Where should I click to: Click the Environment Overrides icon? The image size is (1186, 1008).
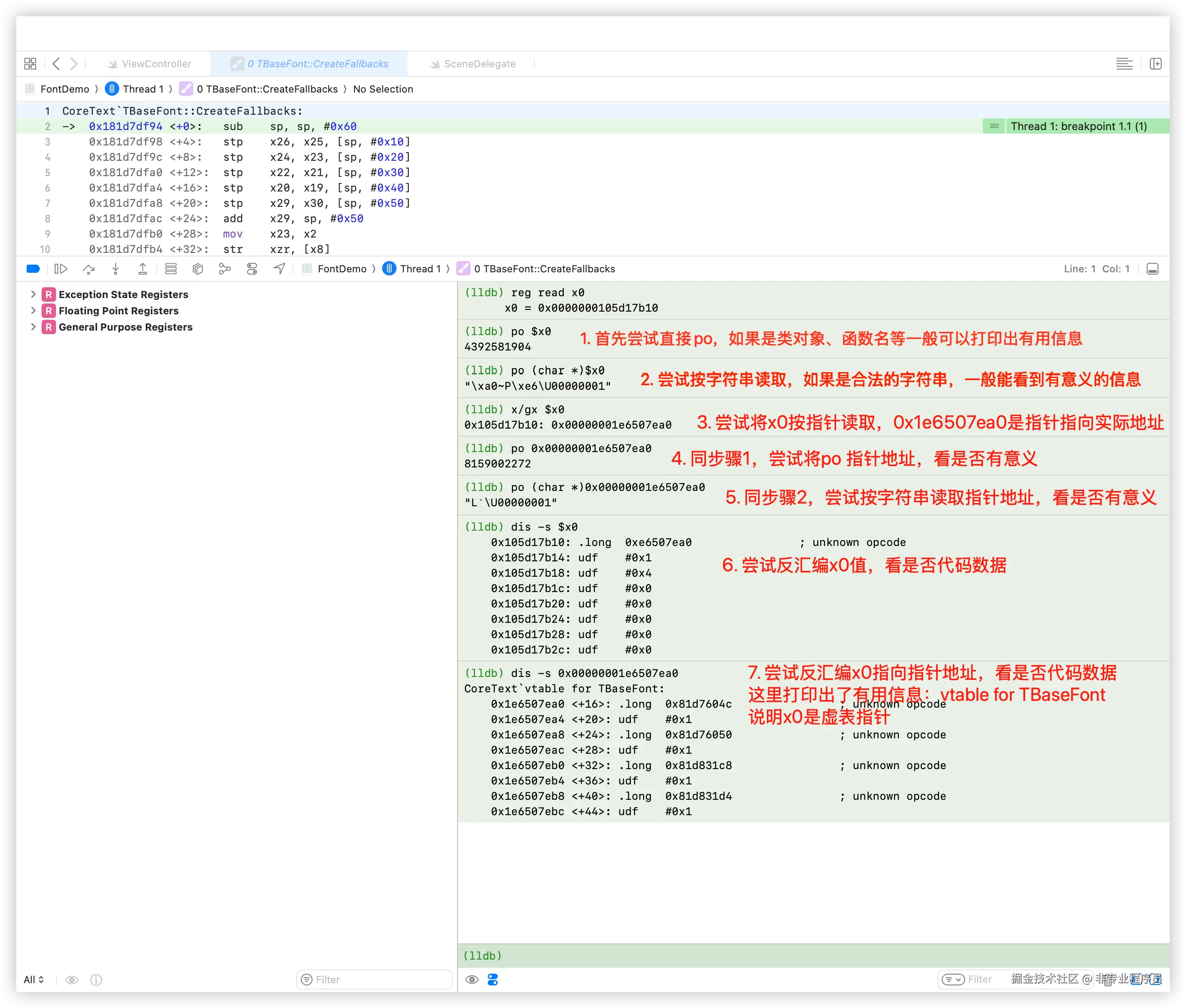pyautogui.click(x=252, y=269)
